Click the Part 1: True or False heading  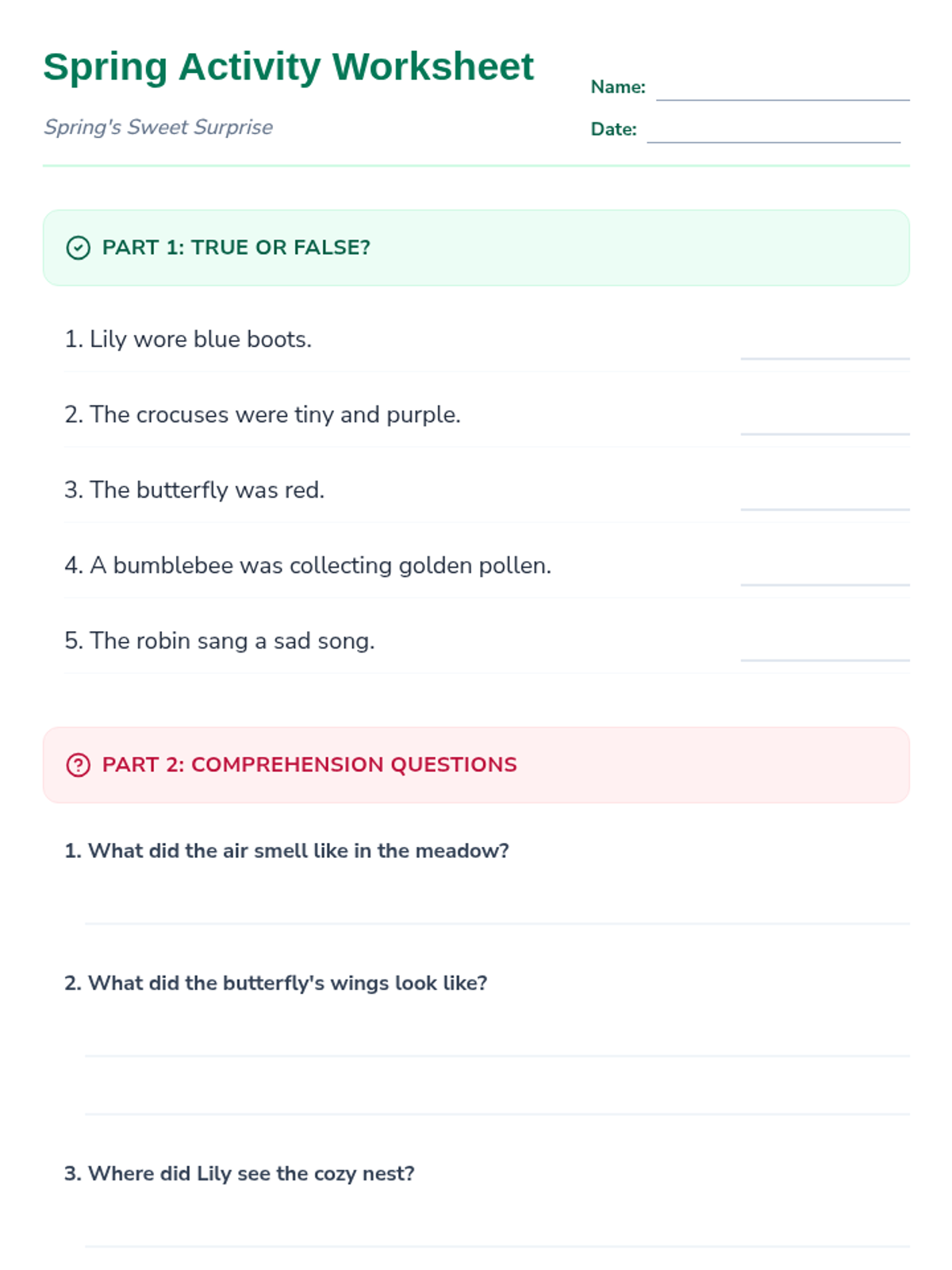click(236, 248)
